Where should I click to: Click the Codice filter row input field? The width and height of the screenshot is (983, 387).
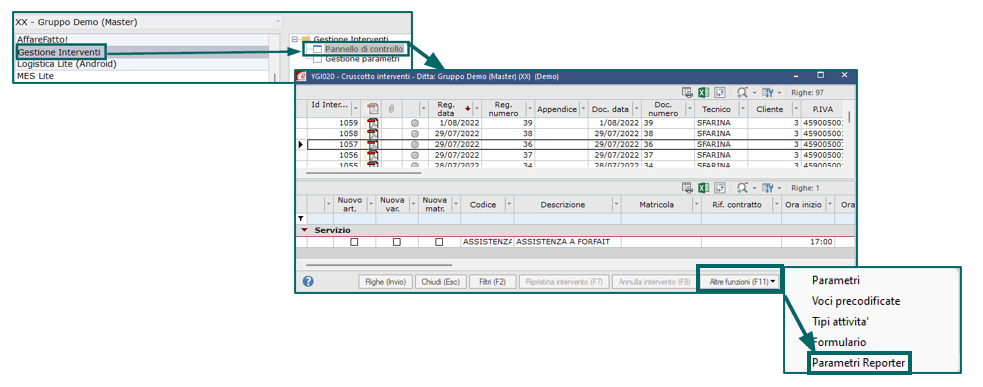coord(487,218)
